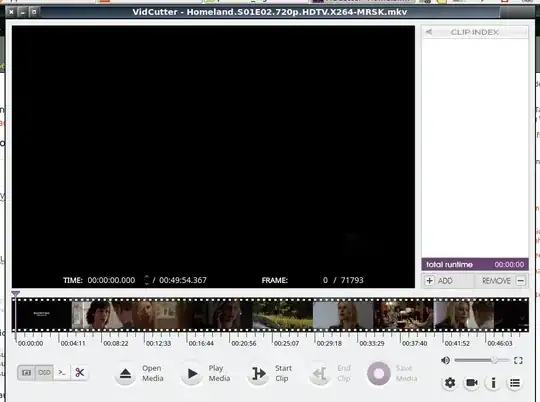Toggle the thumbnails view button
The height and width of the screenshot is (402, 540).
click(x=27, y=373)
